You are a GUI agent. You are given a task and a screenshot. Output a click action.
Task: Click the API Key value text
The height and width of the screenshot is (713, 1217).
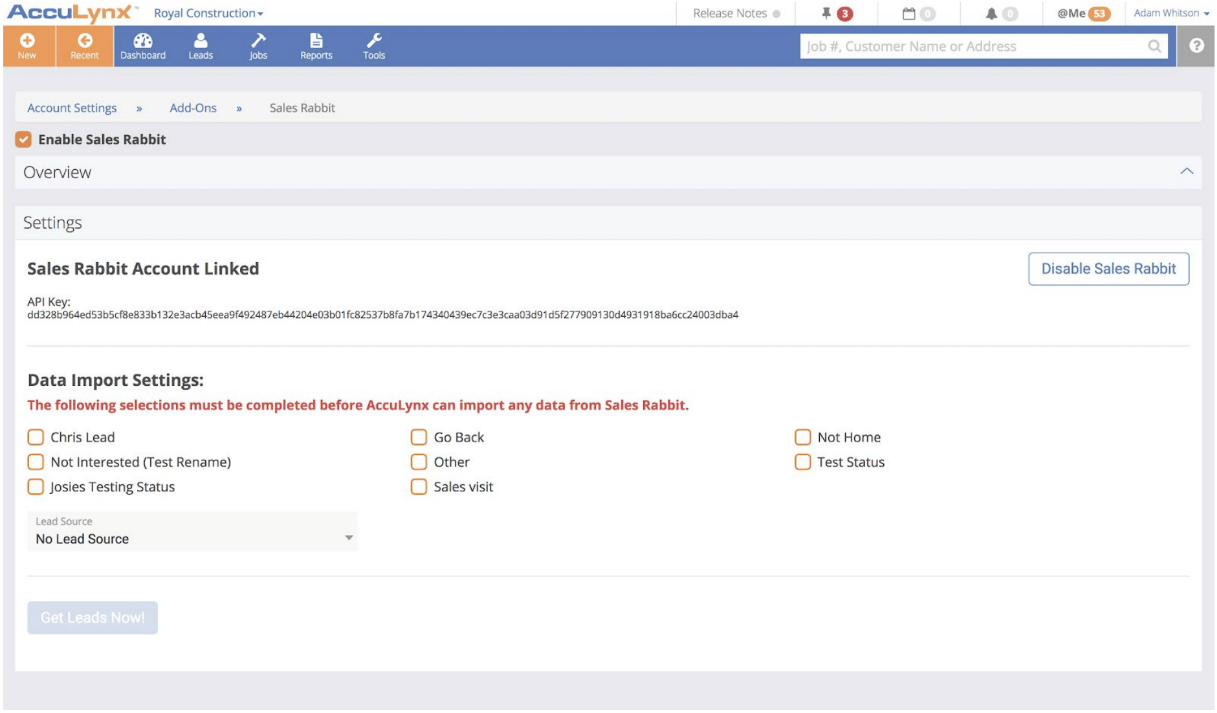pyautogui.click(x=383, y=315)
